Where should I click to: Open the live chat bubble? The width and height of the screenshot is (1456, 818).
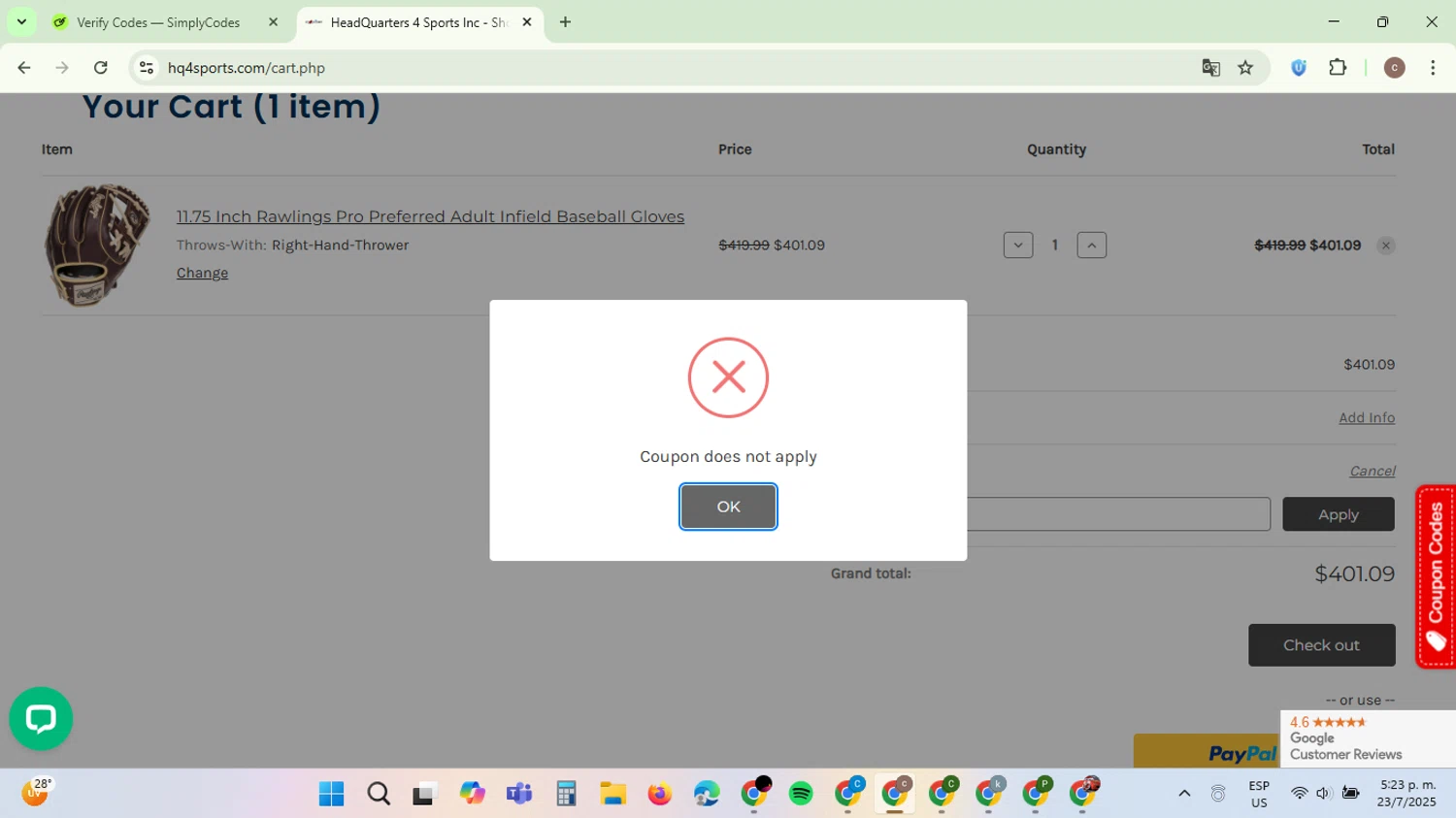click(41, 719)
